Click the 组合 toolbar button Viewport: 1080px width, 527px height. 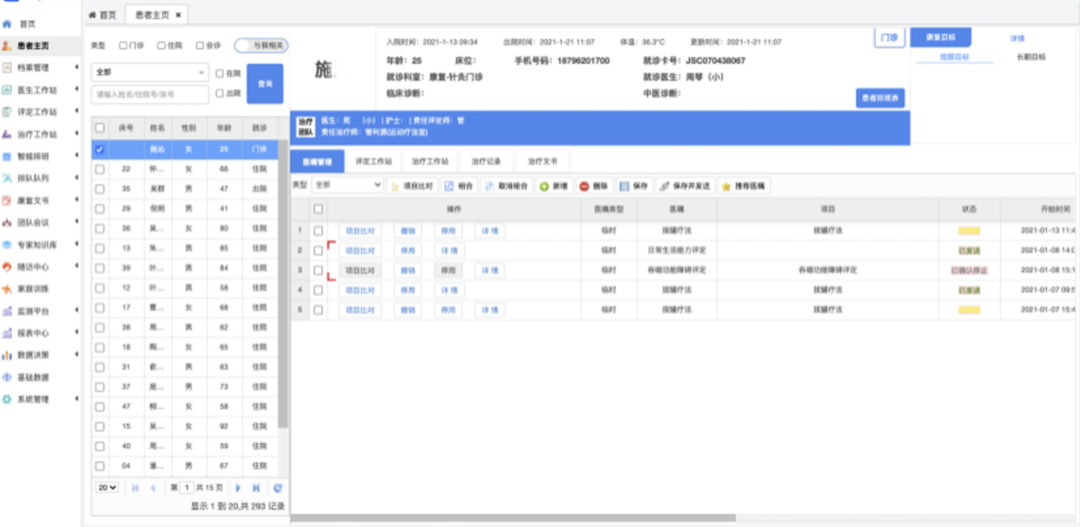[458, 186]
